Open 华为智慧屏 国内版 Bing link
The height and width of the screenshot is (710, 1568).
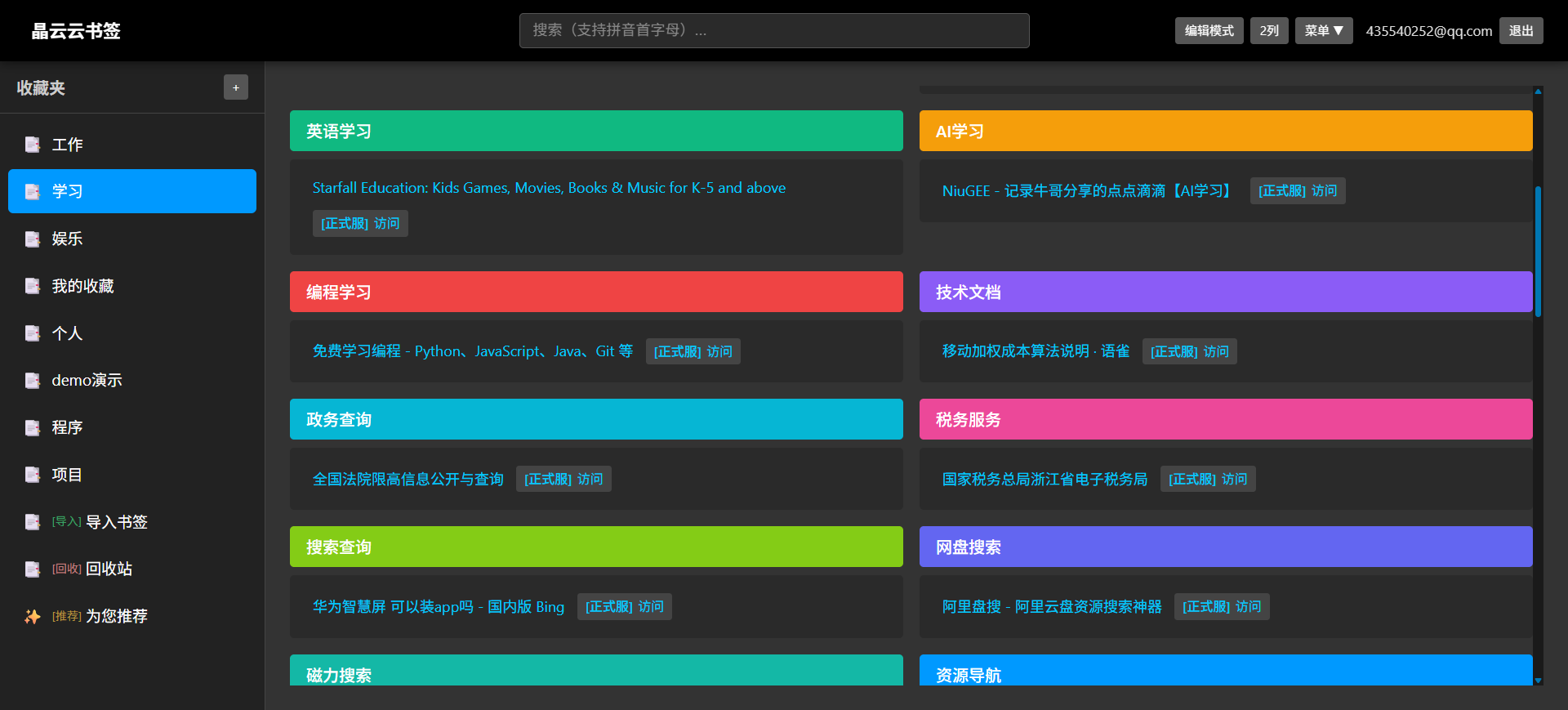(x=439, y=606)
